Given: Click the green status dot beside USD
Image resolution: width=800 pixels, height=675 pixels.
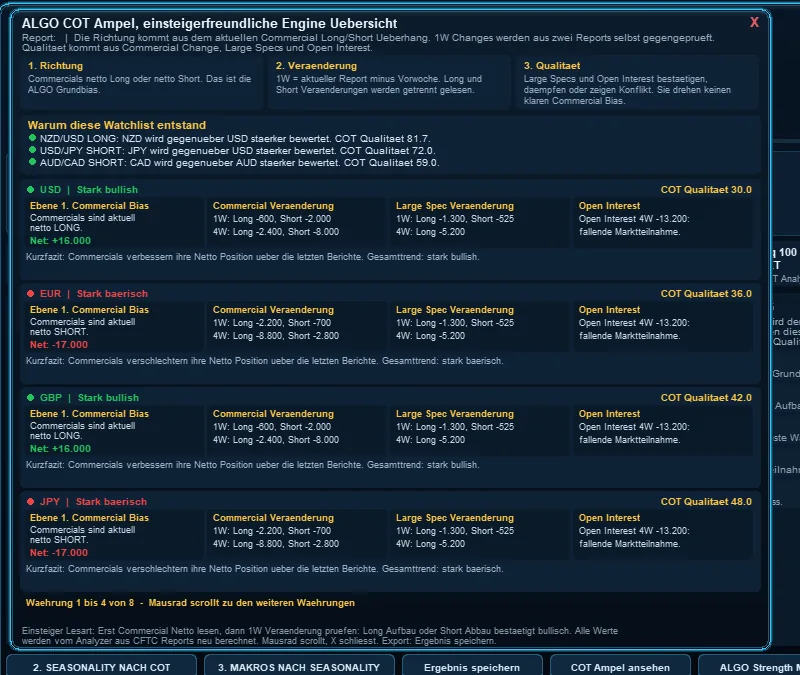Looking at the screenshot, I should pyautogui.click(x=31, y=189).
